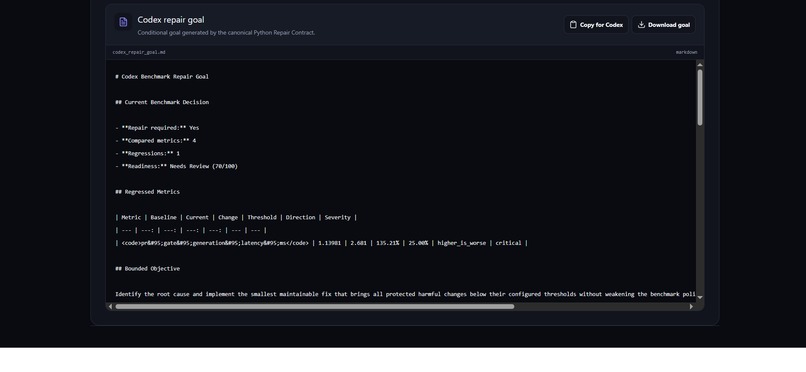Click the Codex repair goal document icon
806x372 pixels.
[x=123, y=22]
